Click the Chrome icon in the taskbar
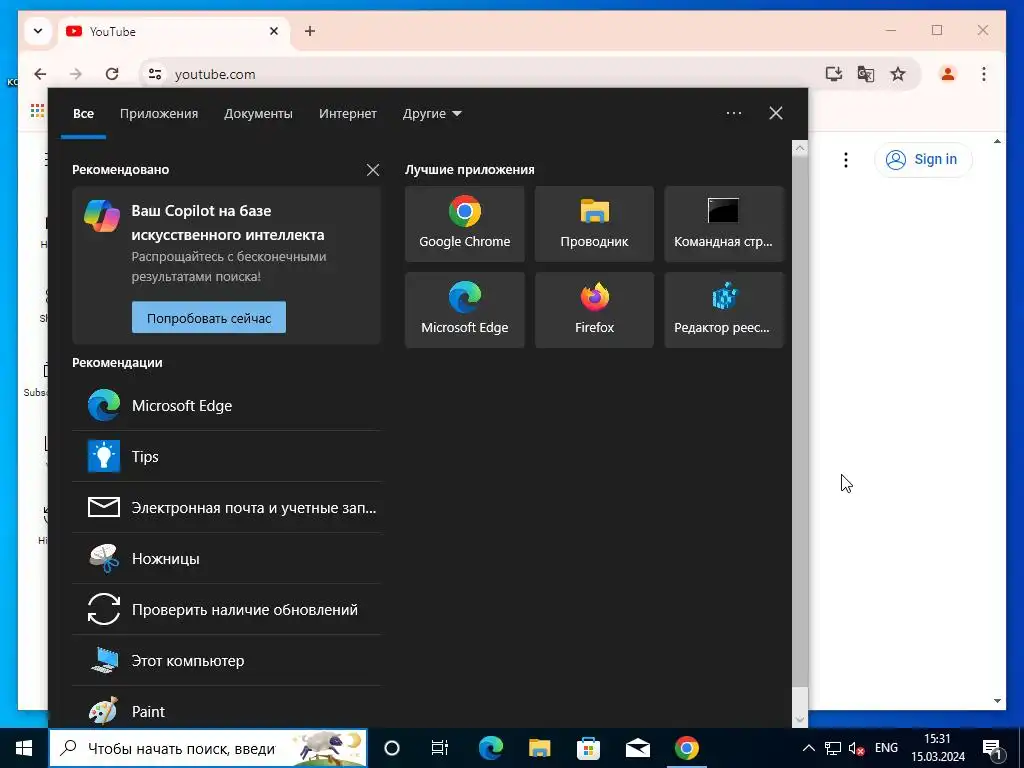1024x768 pixels. [686, 748]
